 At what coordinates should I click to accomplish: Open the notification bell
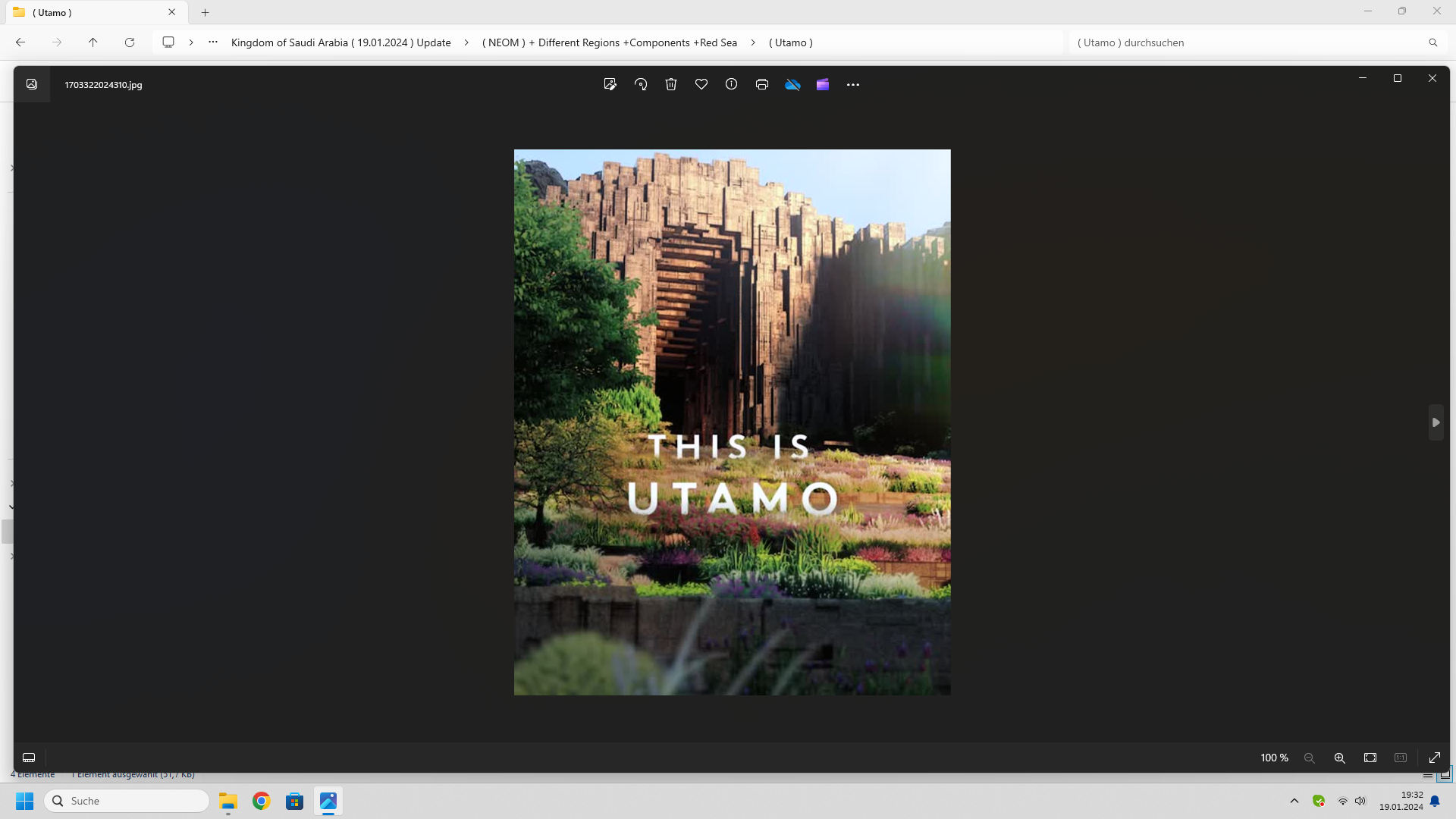click(1435, 801)
